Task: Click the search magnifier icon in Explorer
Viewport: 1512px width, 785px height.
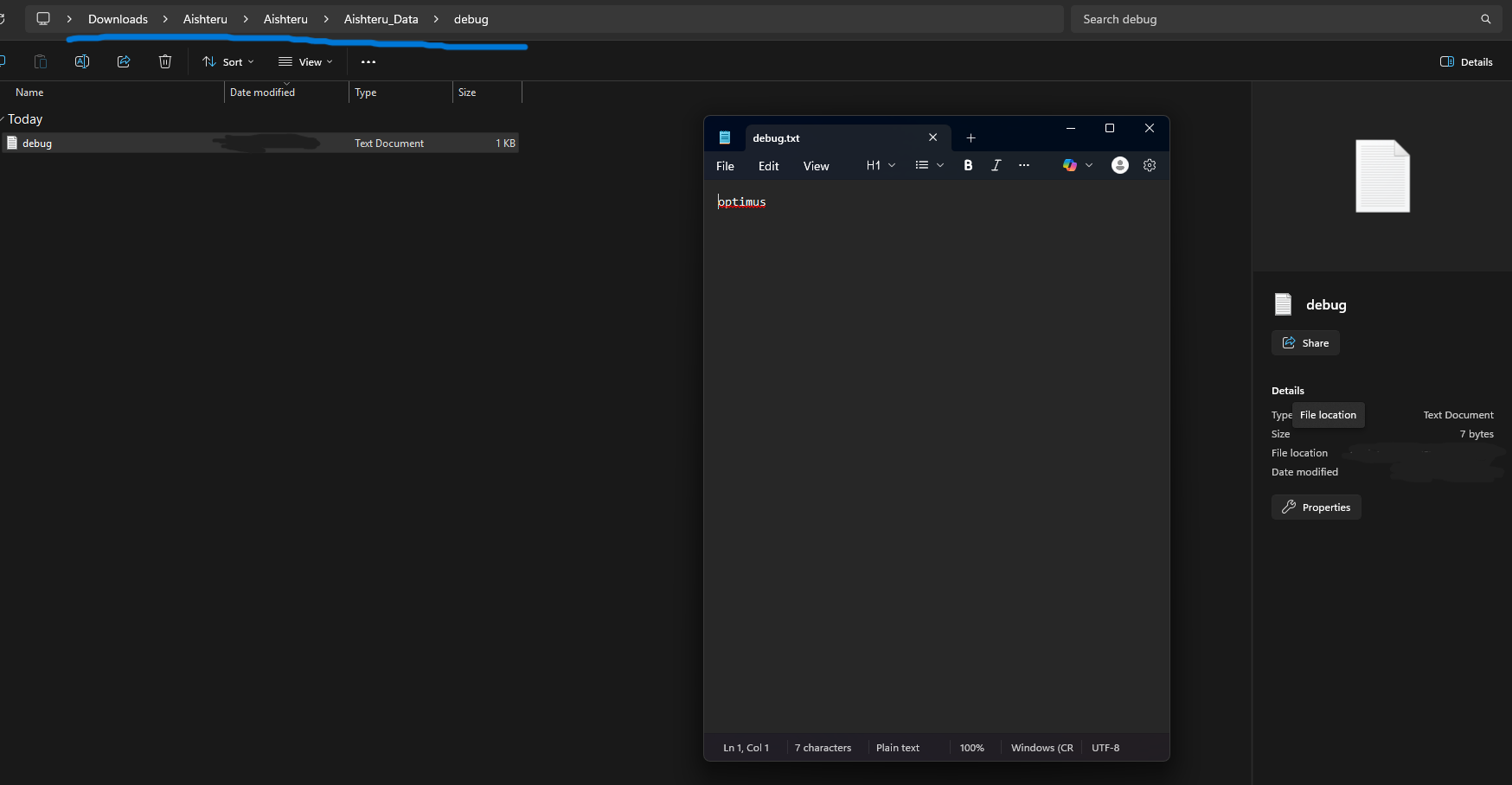Action: click(x=1486, y=19)
